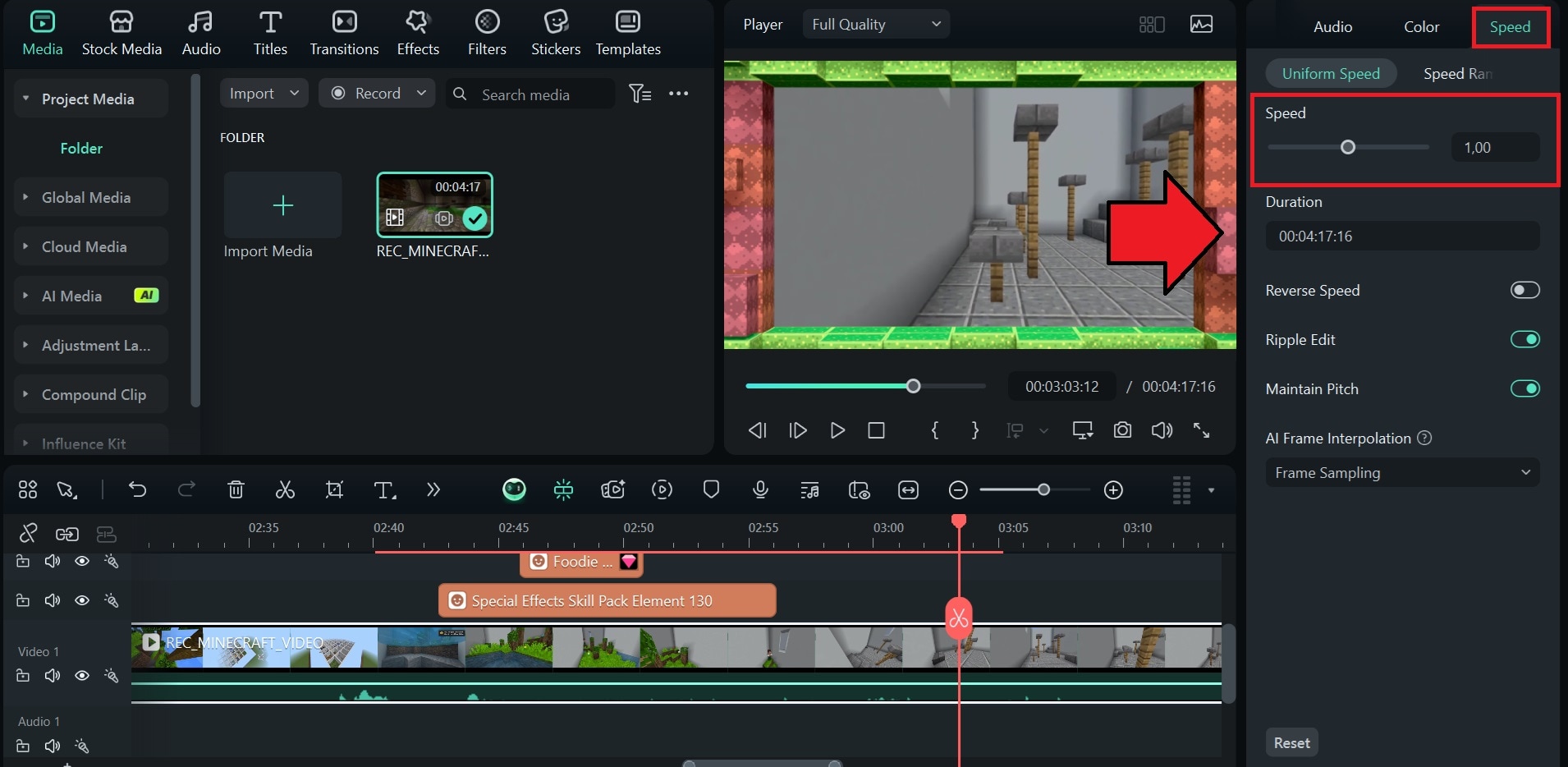
Task: Mute the Video 1 track speaker
Action: point(53,675)
